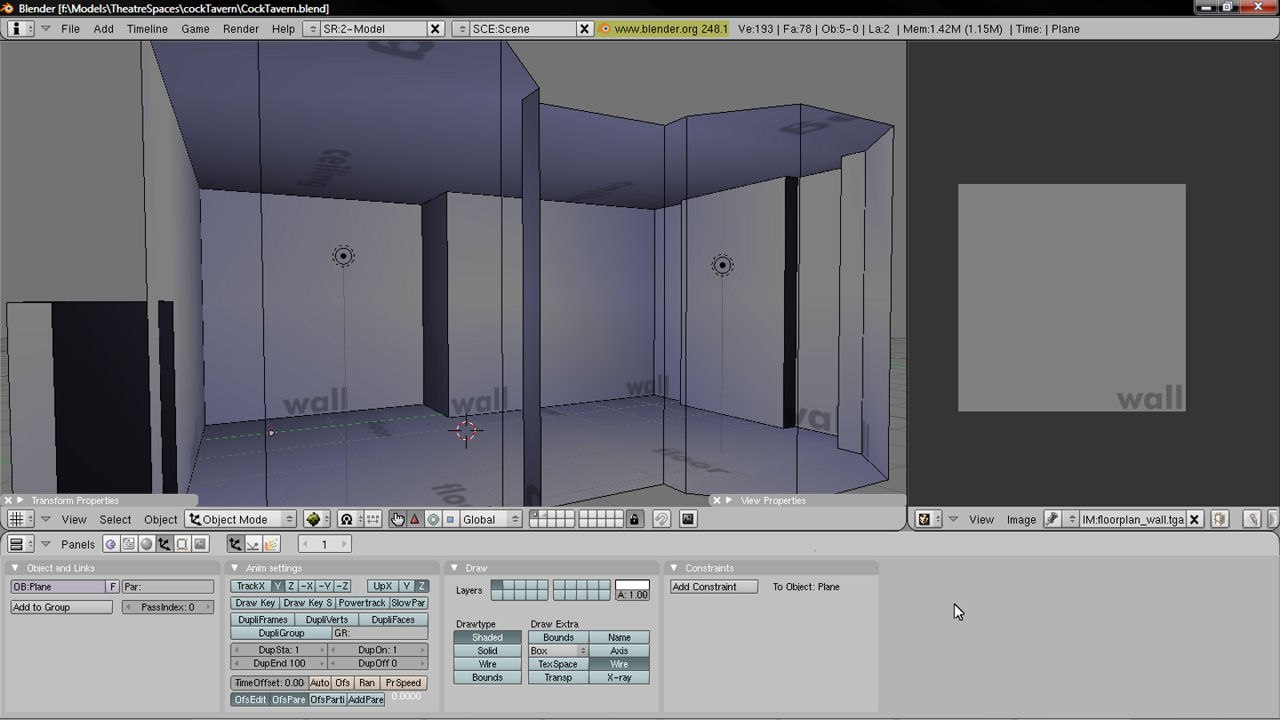Click the lock layers padlock icon

(634, 519)
